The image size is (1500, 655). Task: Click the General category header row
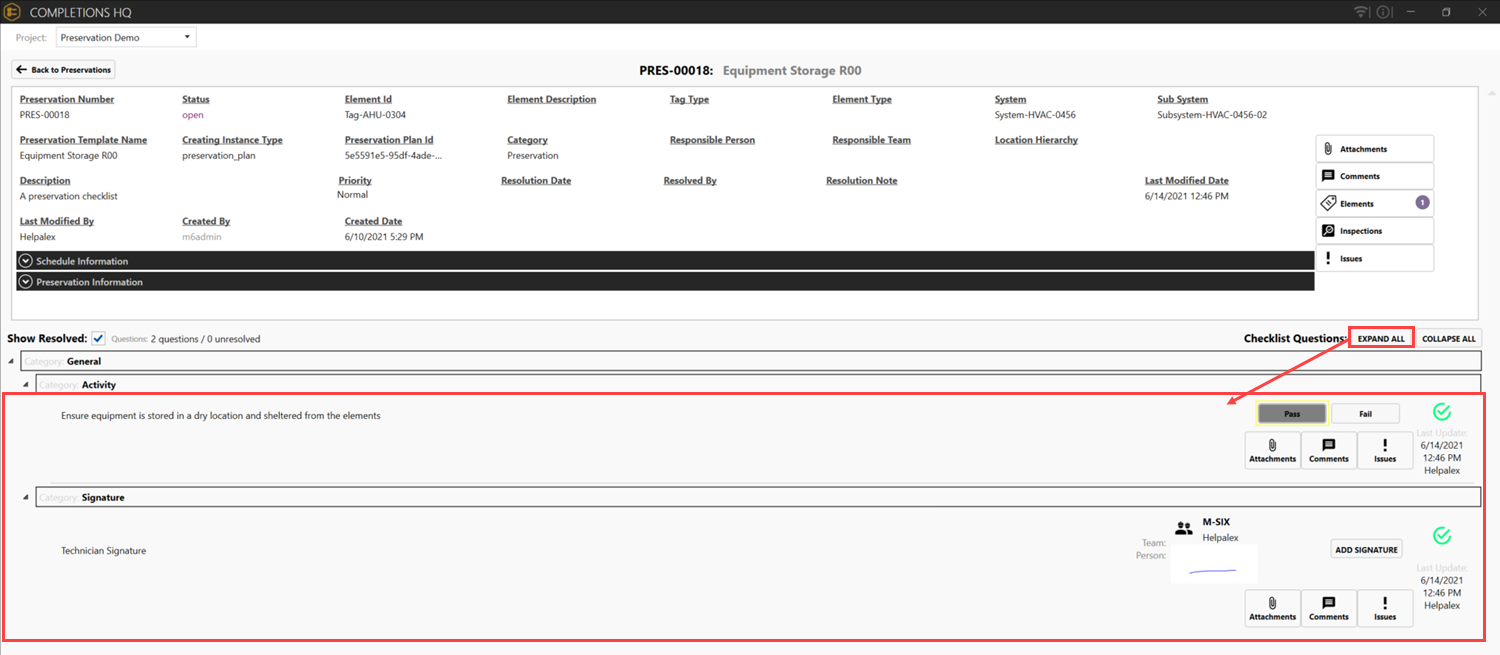[x=750, y=361]
